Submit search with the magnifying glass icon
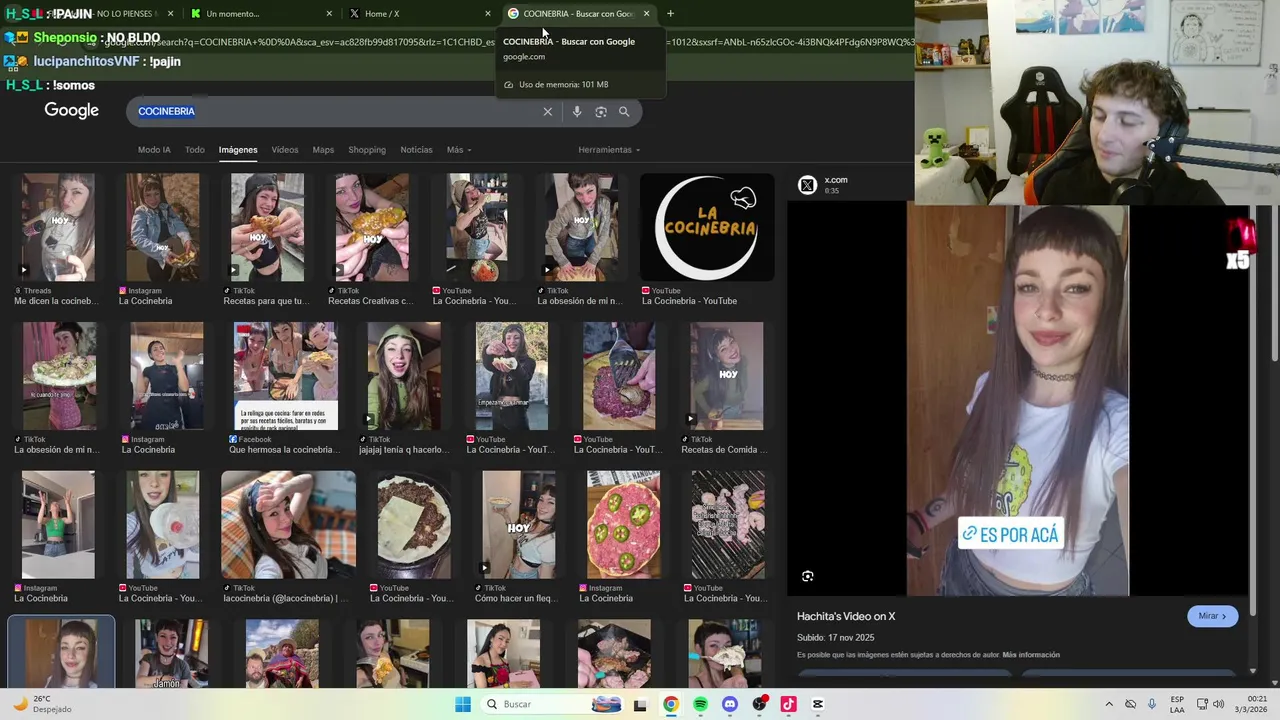The image size is (1280, 720). point(624,112)
